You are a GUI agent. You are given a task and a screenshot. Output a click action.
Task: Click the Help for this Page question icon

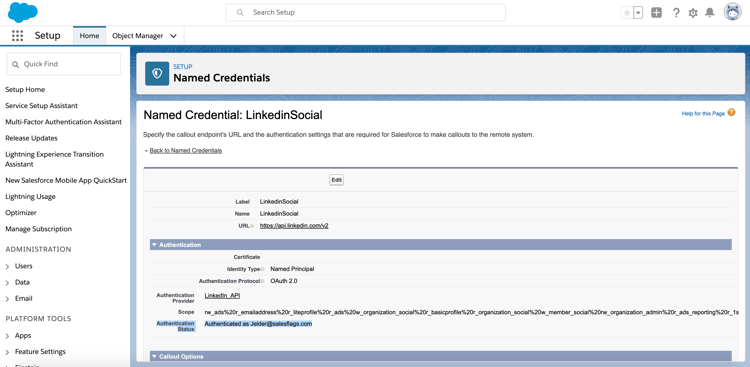[731, 113]
